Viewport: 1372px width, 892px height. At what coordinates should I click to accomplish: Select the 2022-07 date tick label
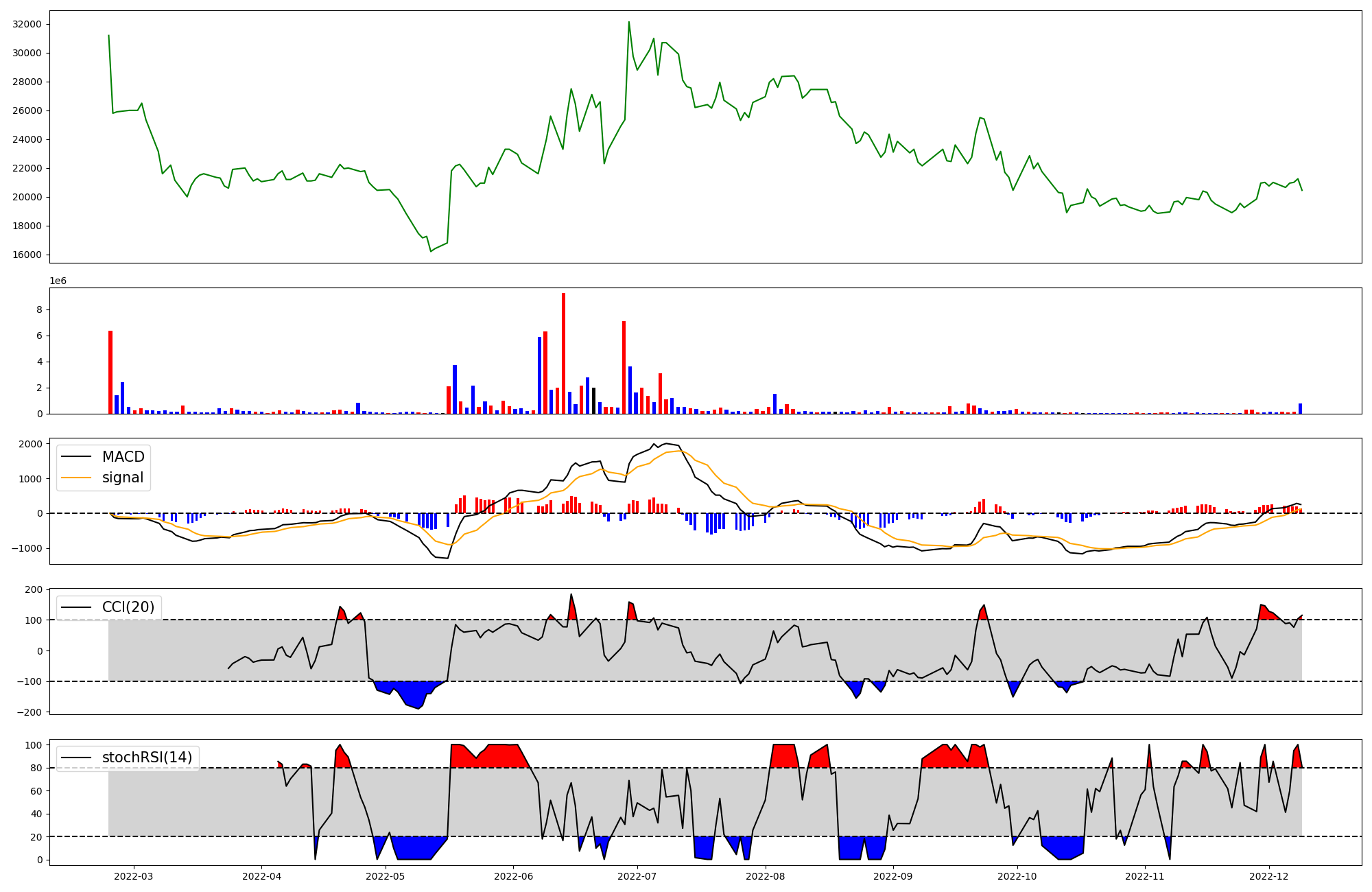(x=638, y=876)
